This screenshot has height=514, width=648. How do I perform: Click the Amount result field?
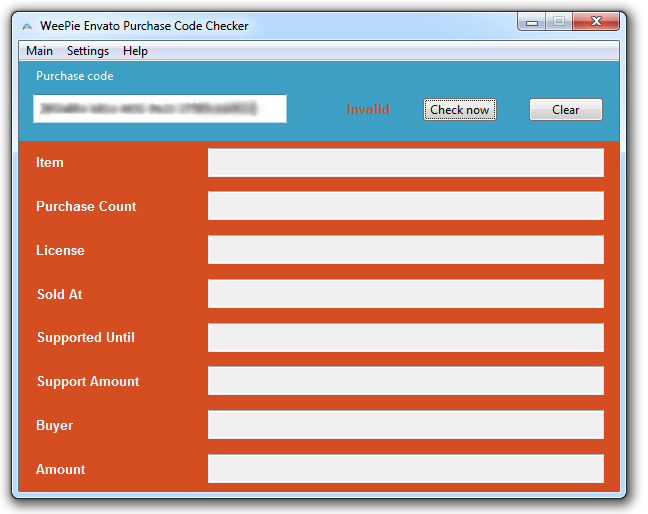[x=406, y=469]
